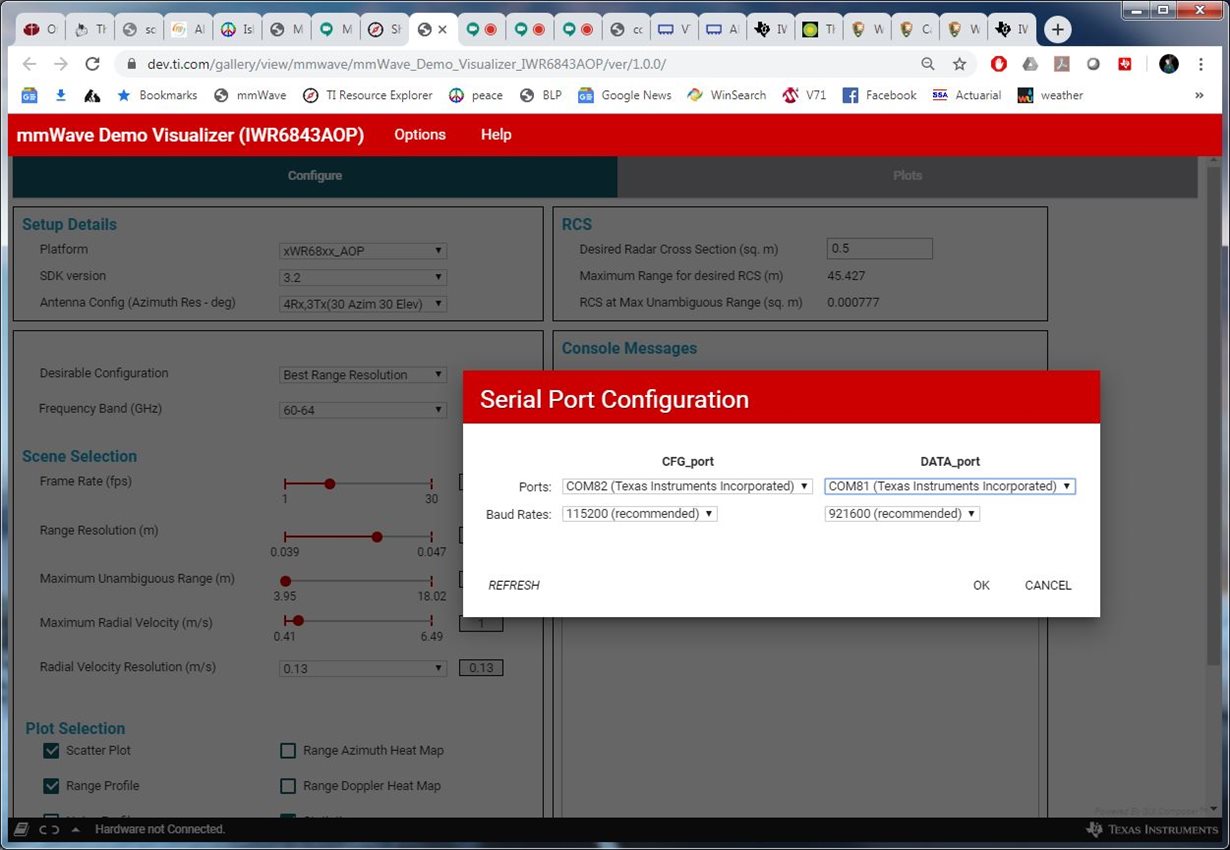1230x850 pixels.
Task: Switch to the Plots tab
Action: click(907, 176)
